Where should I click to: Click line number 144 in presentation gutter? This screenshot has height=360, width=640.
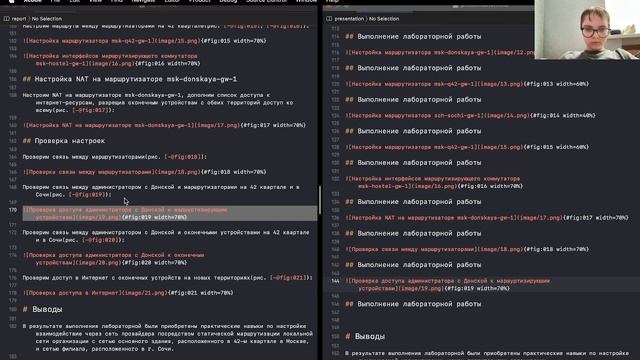tap(336, 281)
